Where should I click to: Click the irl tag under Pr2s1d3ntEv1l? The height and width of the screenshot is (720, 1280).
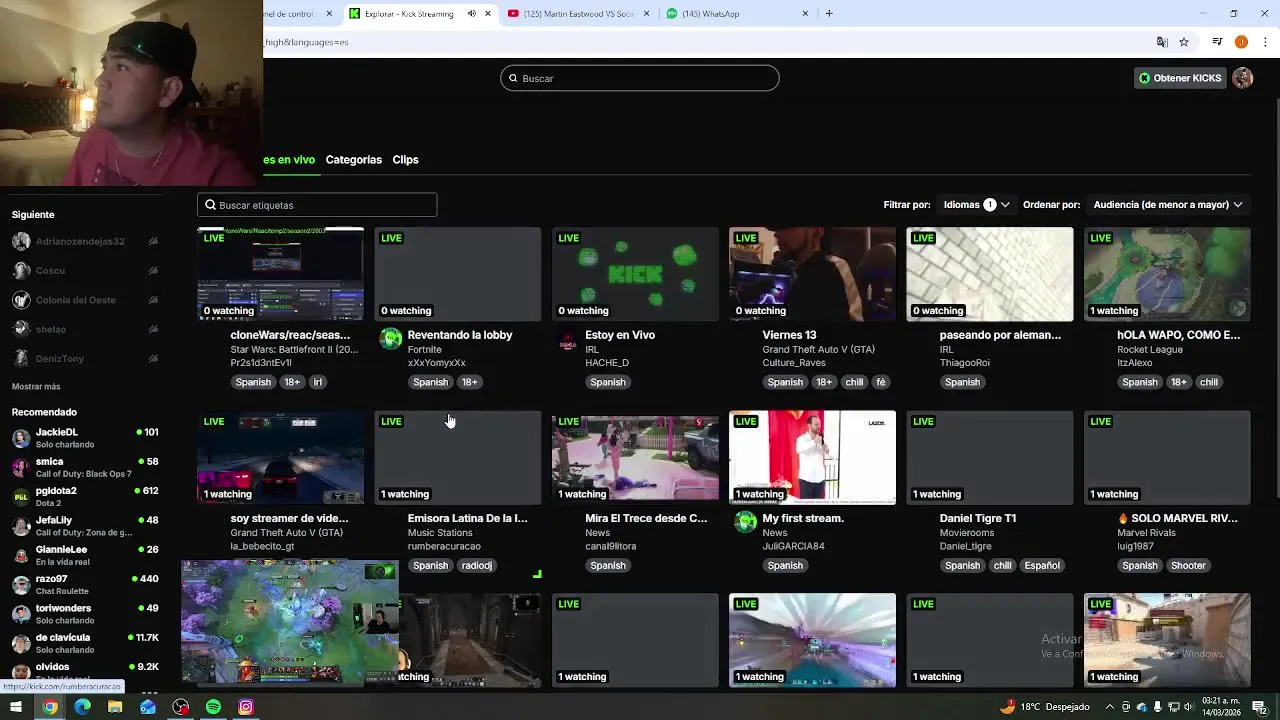pos(318,382)
